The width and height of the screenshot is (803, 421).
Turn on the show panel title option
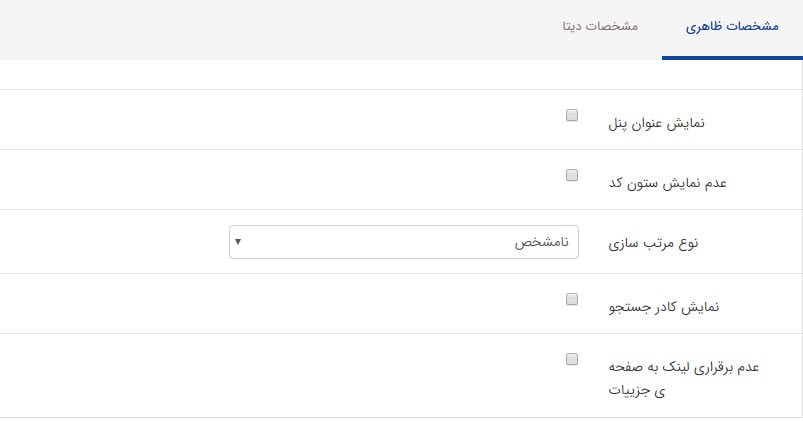click(x=572, y=115)
